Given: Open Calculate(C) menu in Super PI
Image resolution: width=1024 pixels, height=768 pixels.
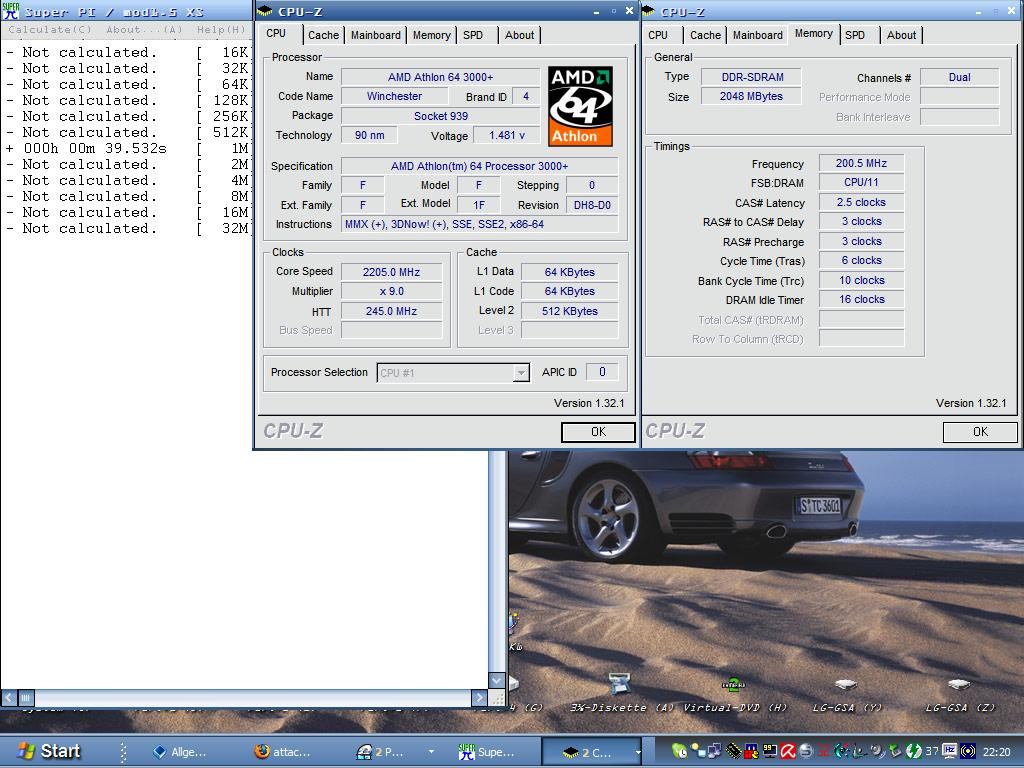Looking at the screenshot, I should (50, 29).
